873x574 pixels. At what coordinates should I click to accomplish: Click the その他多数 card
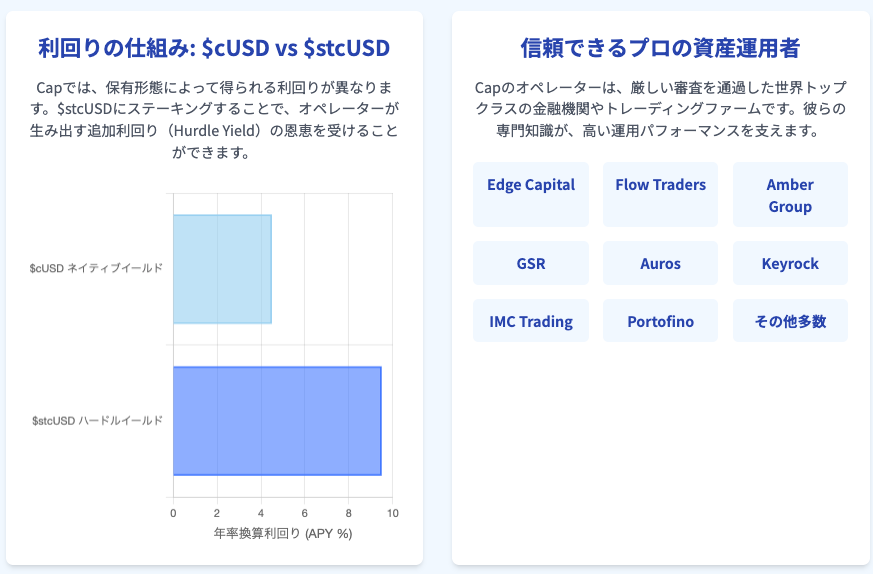tap(790, 321)
